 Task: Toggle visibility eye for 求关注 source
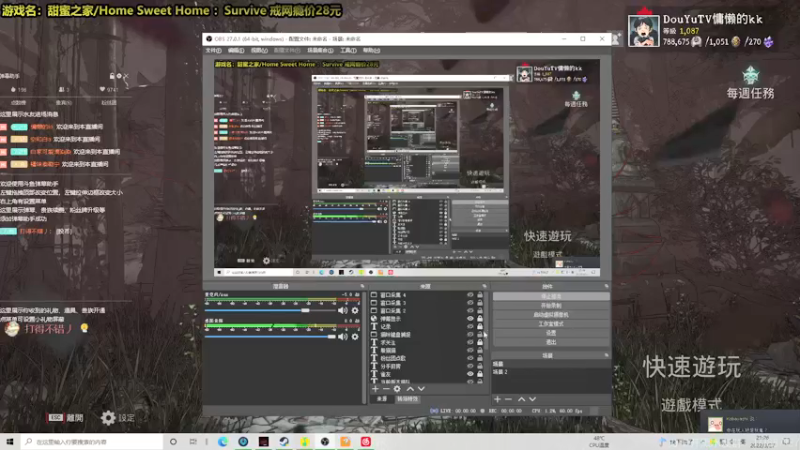470,342
